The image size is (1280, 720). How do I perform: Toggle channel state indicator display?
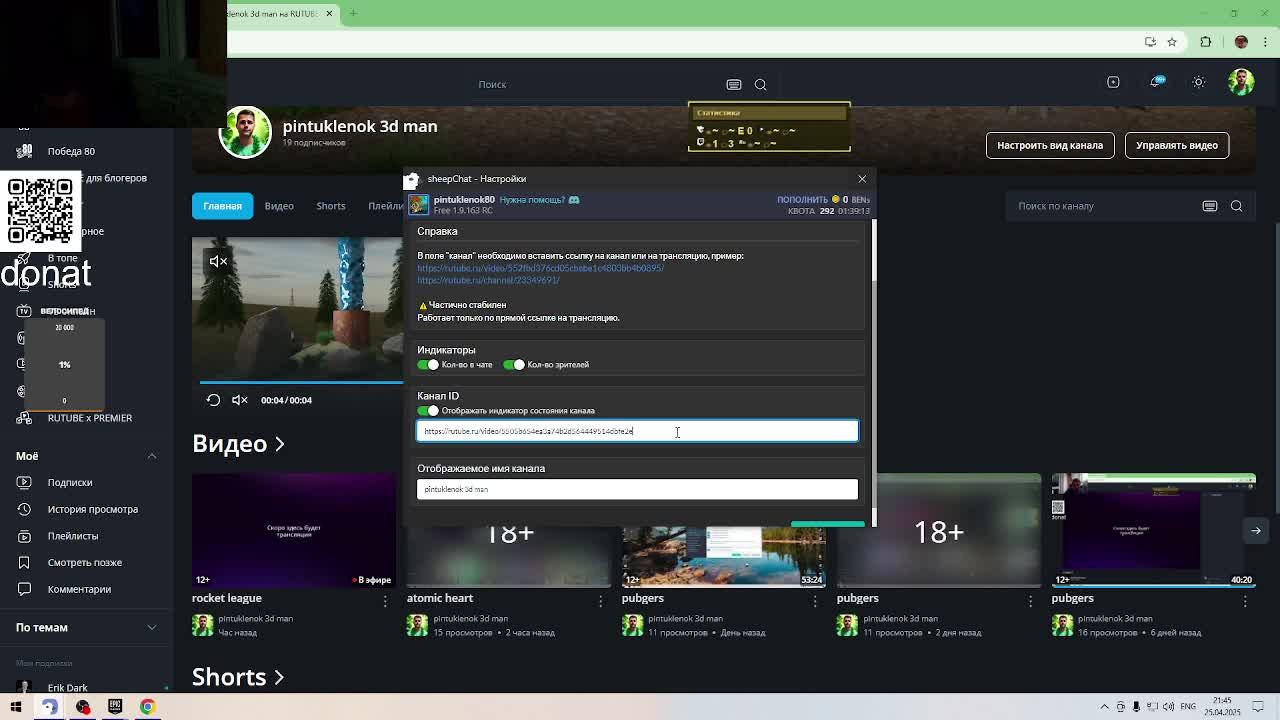pos(428,411)
